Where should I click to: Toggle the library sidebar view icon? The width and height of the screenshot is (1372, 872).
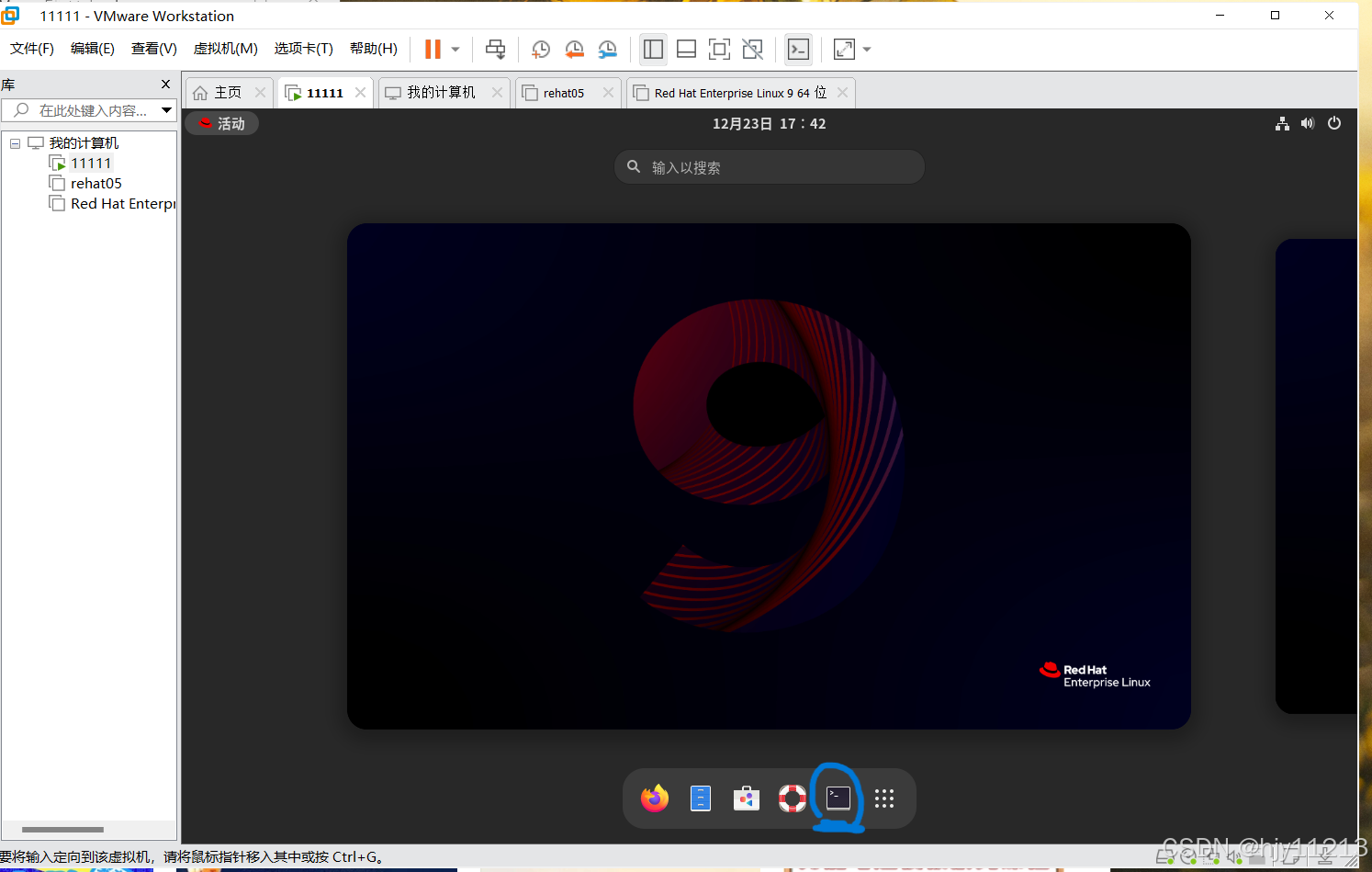click(653, 49)
